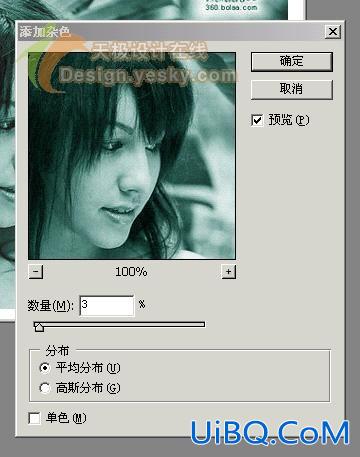Viewport: 360px width, 457px height.
Task: Zoom out preview with minus button
Action: coord(36,272)
